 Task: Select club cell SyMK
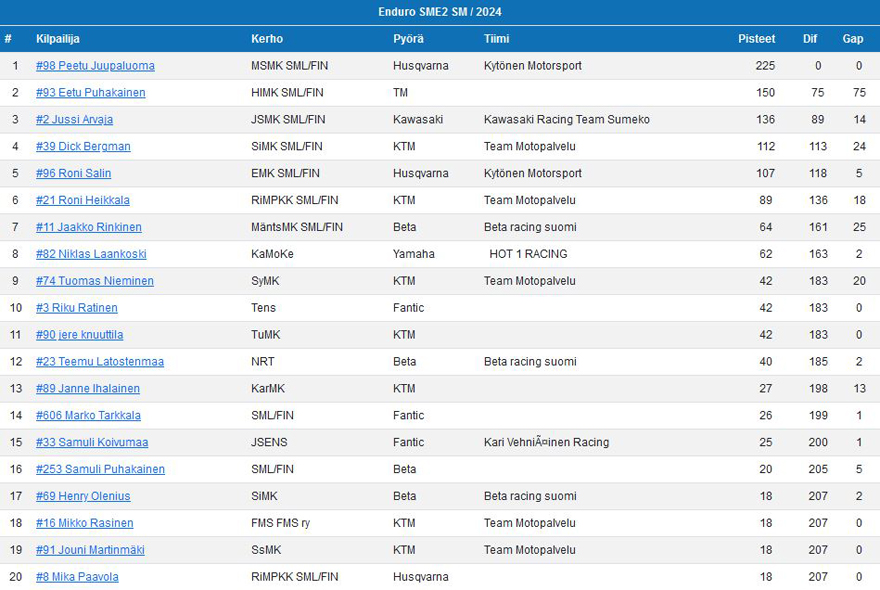265,281
